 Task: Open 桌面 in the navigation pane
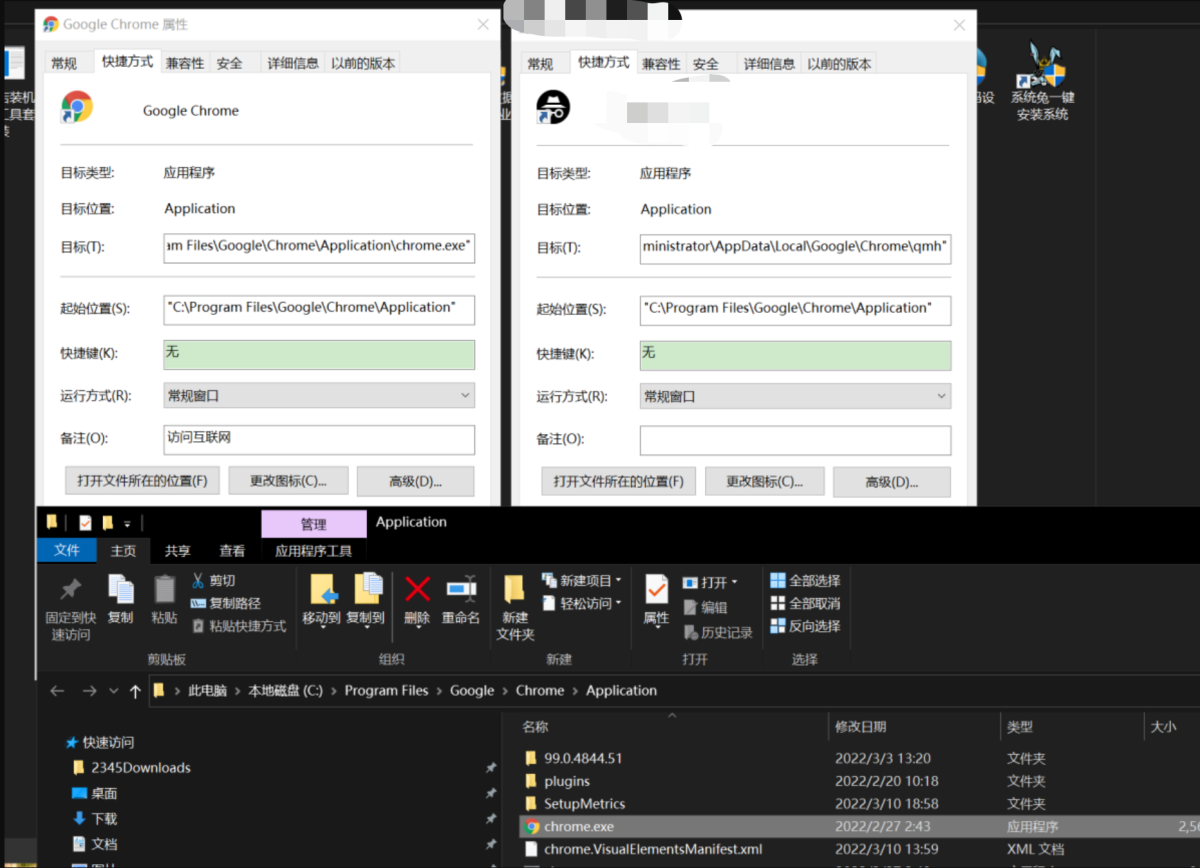[x=104, y=793]
